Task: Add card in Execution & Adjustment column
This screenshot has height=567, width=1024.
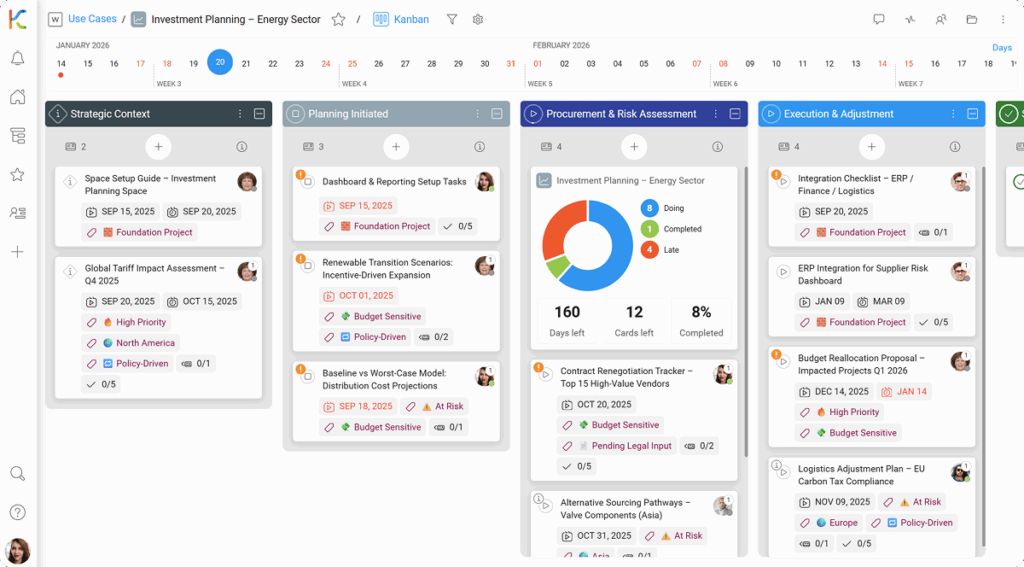Action: tap(871, 147)
